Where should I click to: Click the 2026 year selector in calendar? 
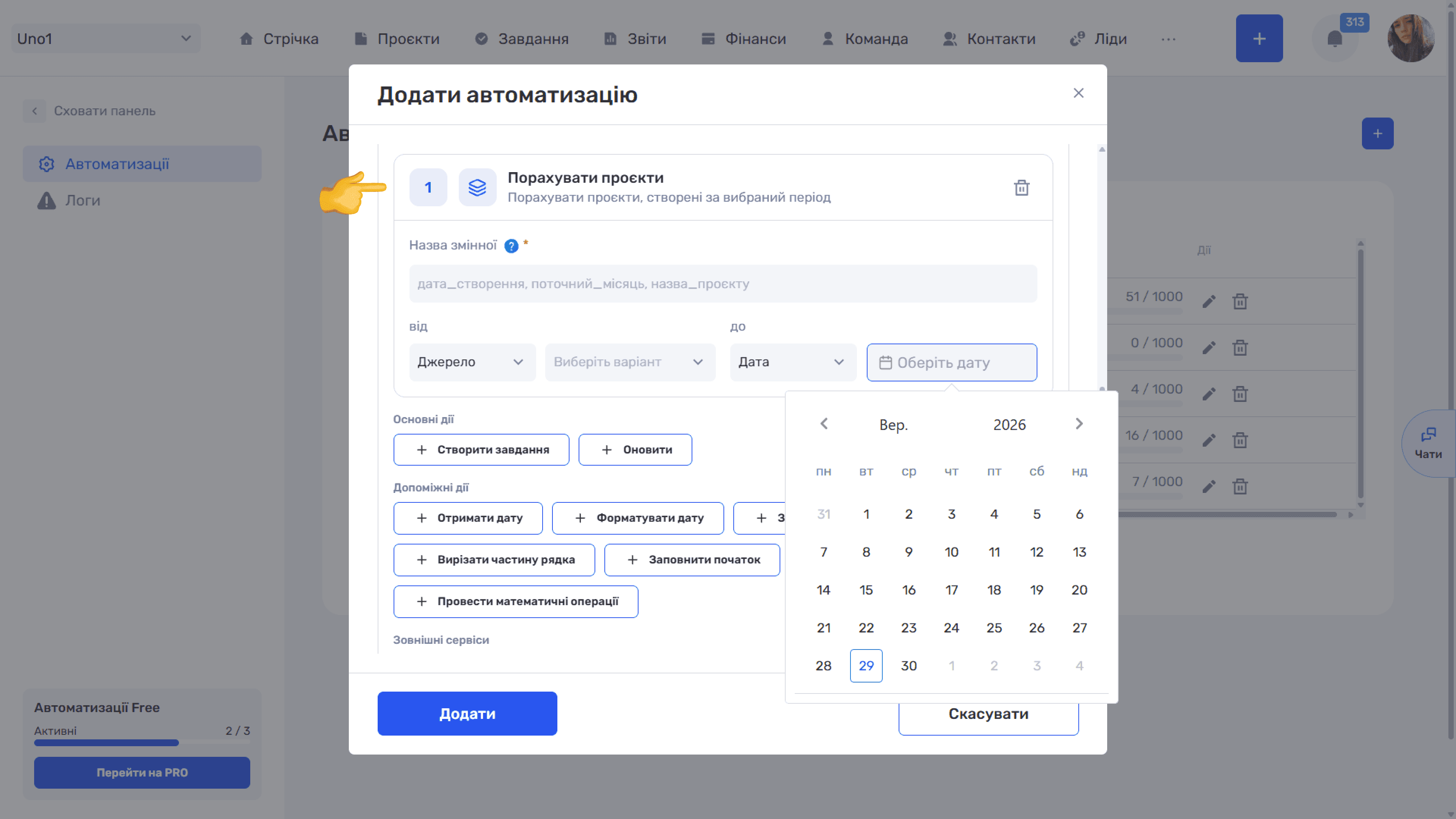1009,425
